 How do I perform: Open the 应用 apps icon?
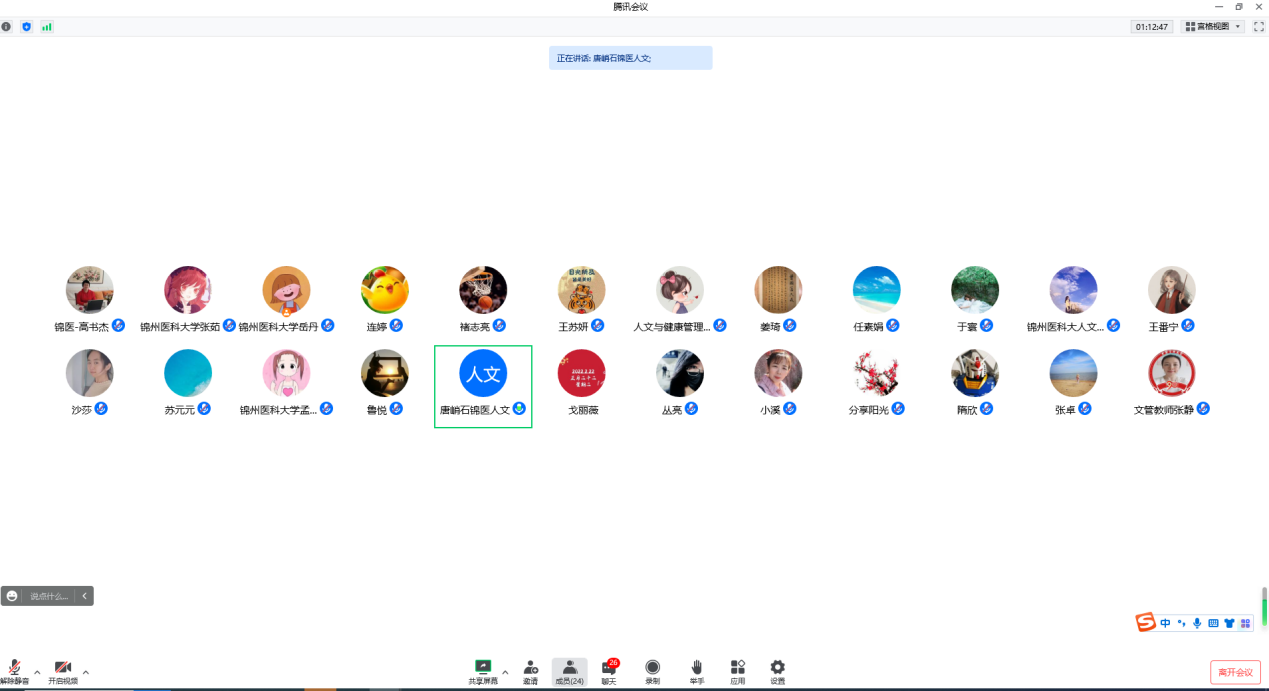pyautogui.click(x=737, y=671)
